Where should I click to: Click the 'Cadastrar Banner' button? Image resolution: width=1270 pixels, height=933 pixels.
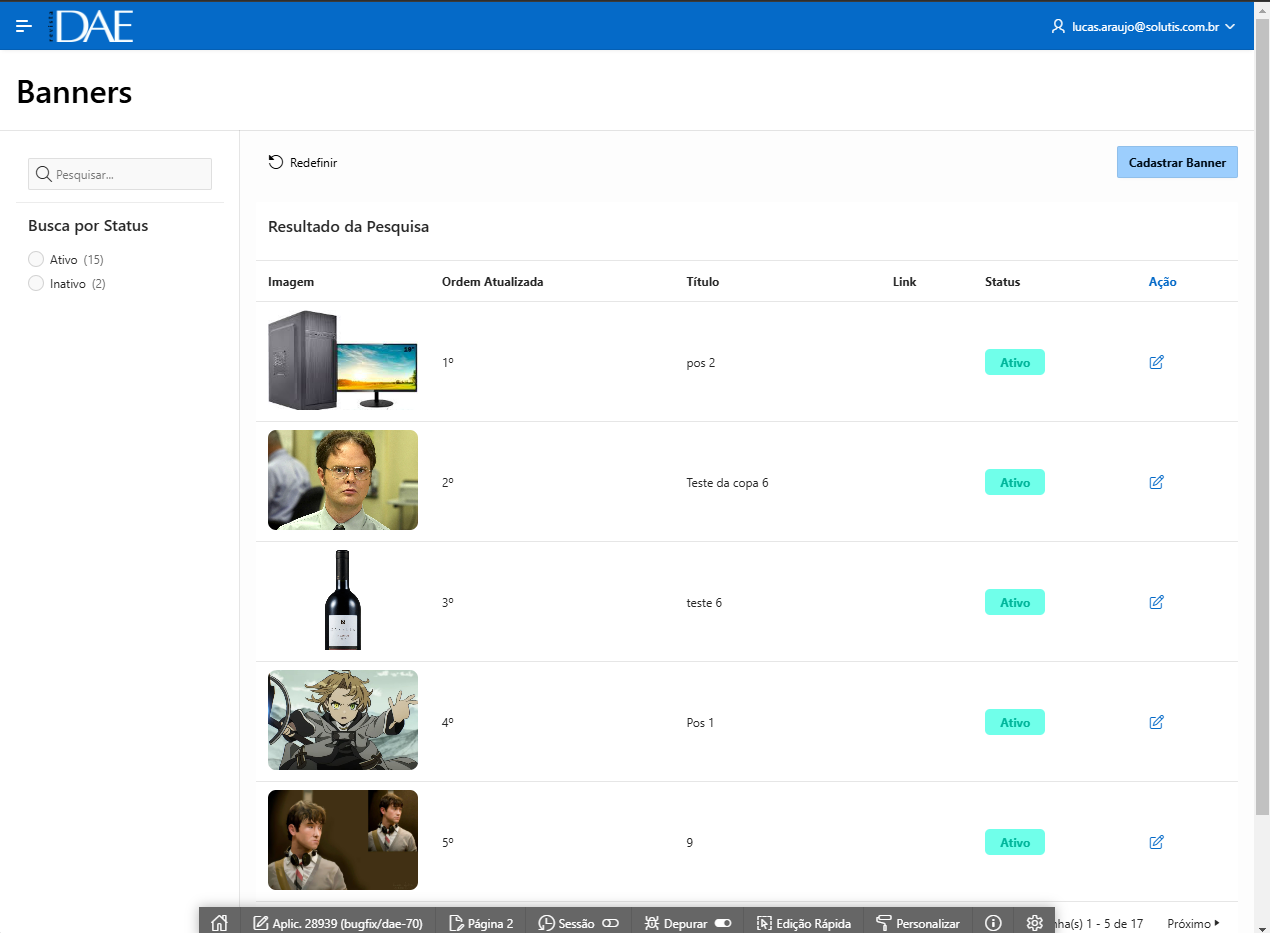pyautogui.click(x=1176, y=162)
